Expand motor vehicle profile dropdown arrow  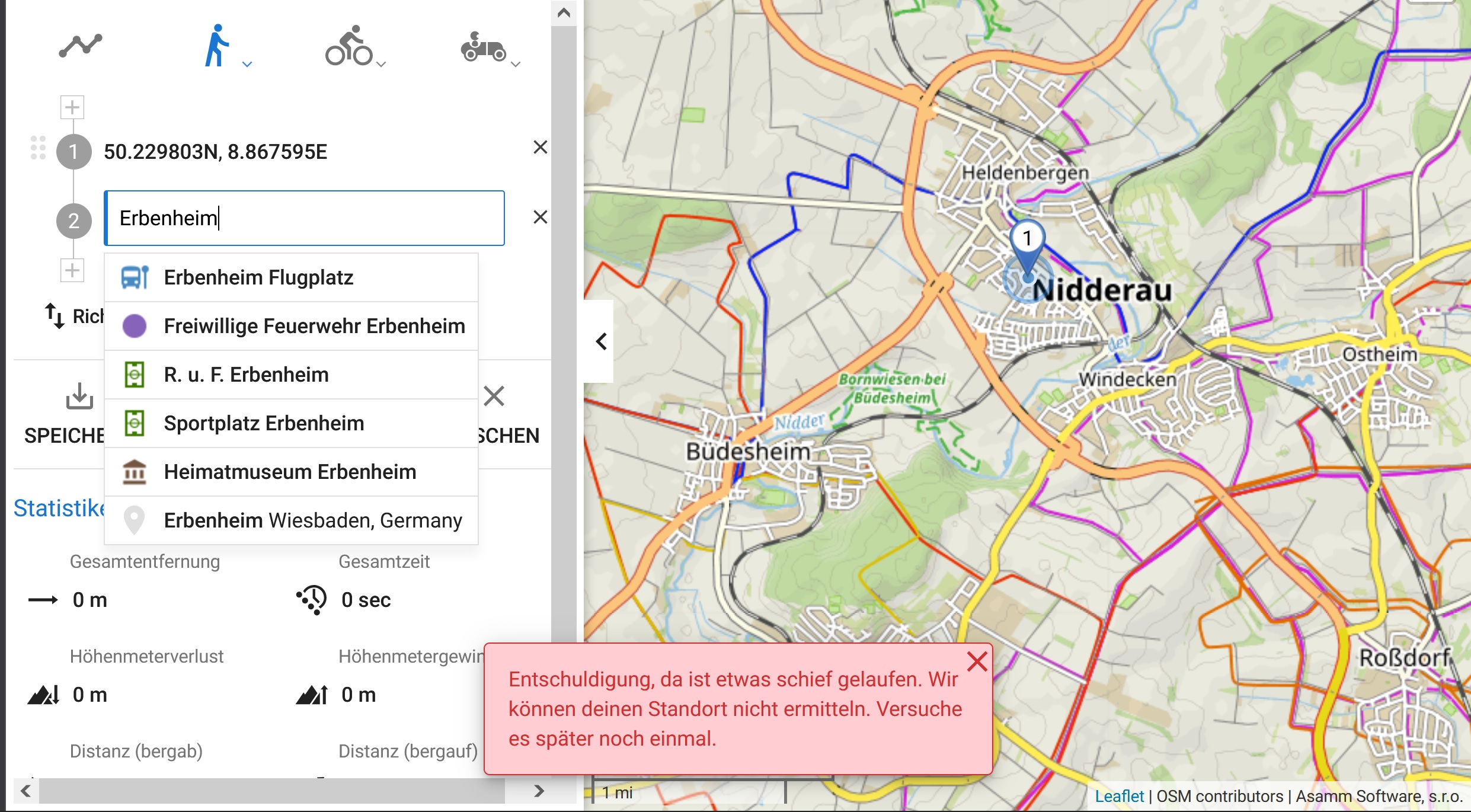(516, 64)
